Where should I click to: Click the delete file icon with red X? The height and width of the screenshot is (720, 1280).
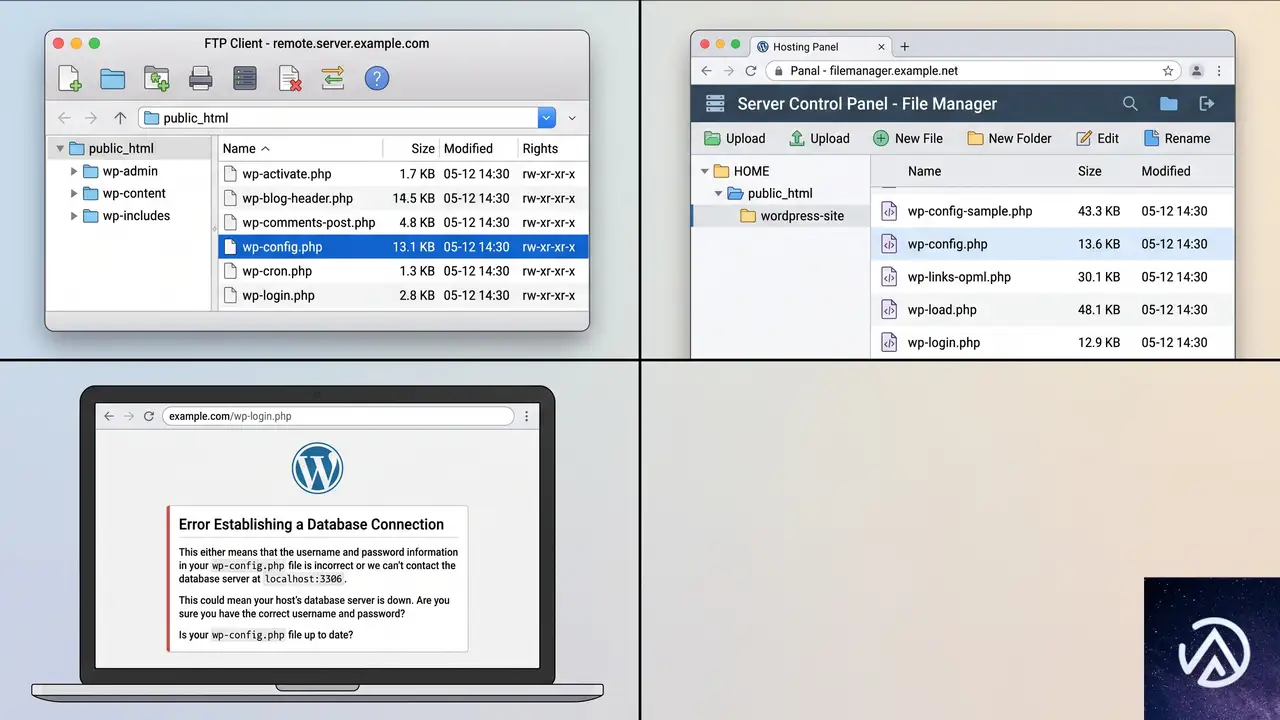(290, 79)
